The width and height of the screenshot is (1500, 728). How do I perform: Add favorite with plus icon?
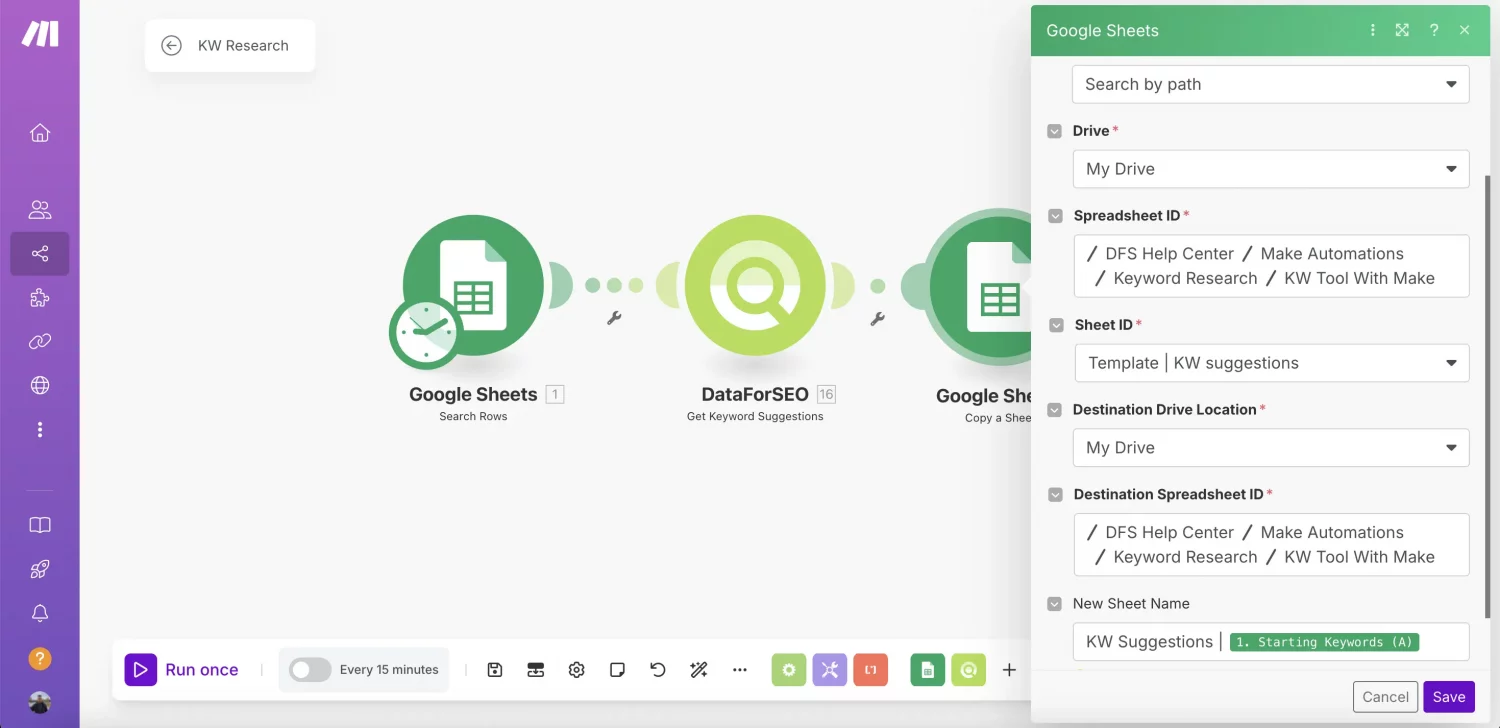click(1009, 670)
